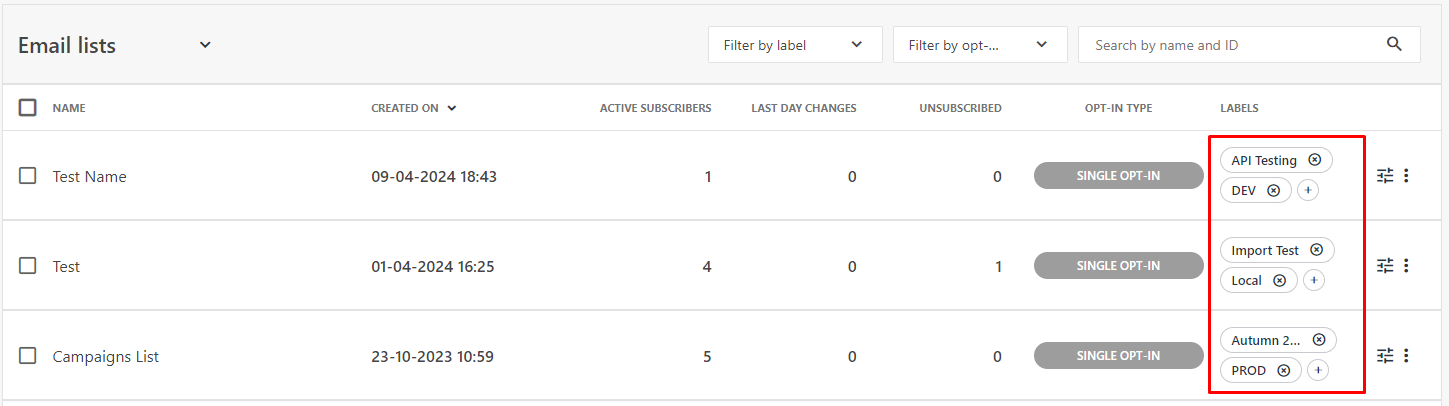Remove the PROD label
The image size is (1449, 406).
(x=1283, y=370)
